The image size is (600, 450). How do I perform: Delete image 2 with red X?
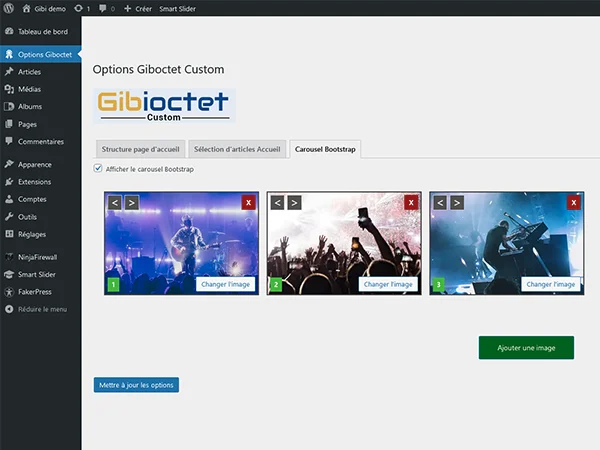411,202
